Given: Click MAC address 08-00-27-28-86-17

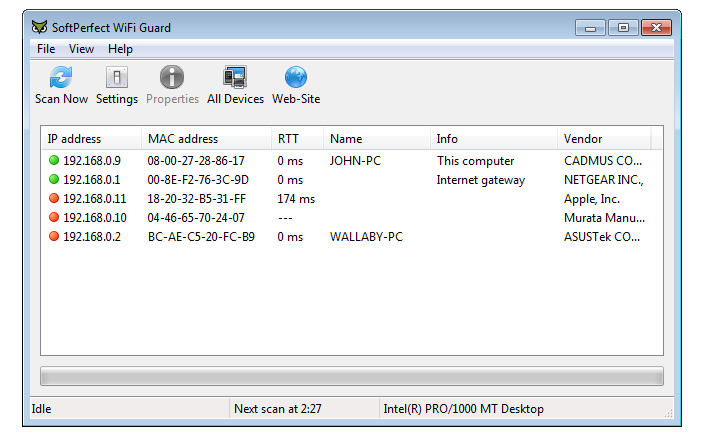Looking at the screenshot, I should point(196,161).
